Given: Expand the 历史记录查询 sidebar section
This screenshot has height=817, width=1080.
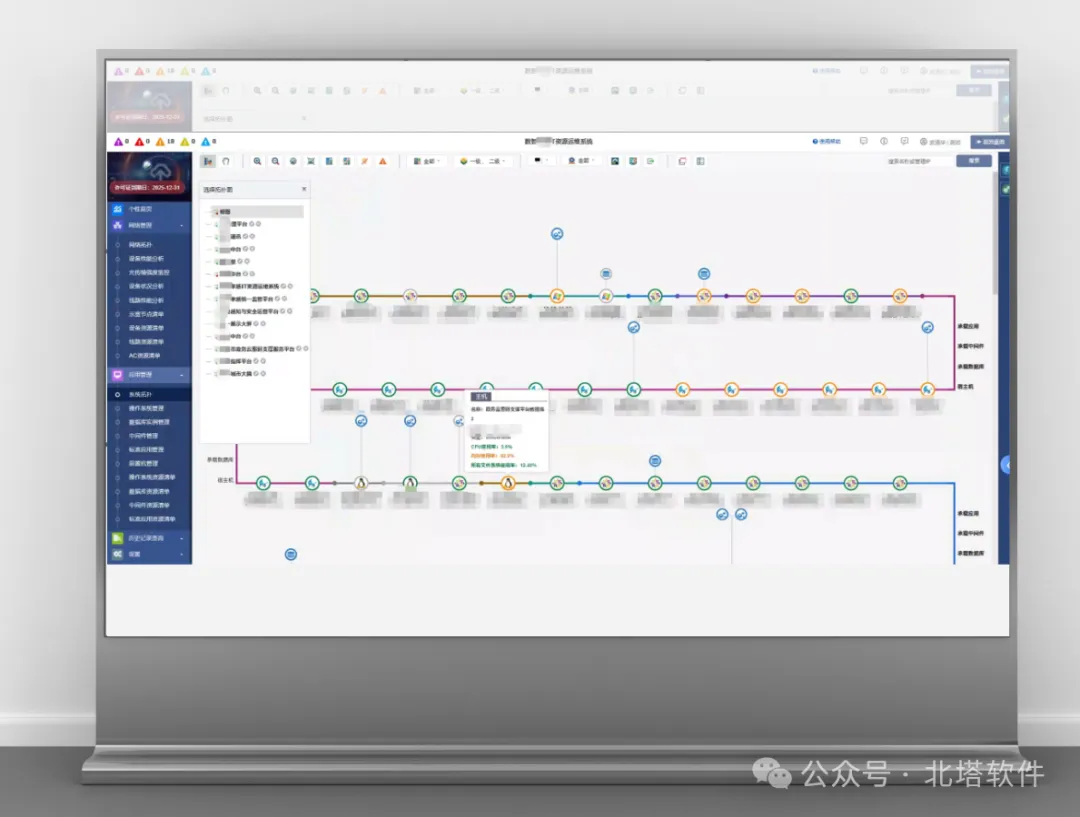Looking at the screenshot, I should click(182, 538).
